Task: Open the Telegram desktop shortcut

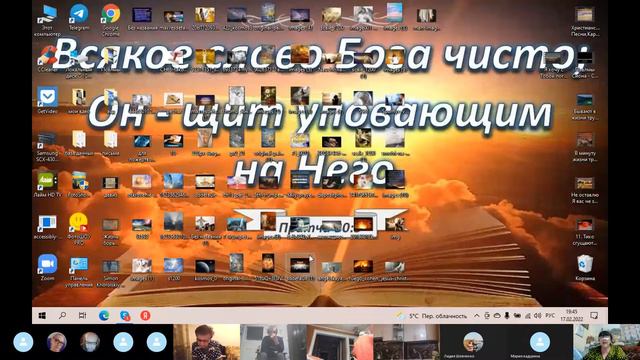Action: click(79, 17)
